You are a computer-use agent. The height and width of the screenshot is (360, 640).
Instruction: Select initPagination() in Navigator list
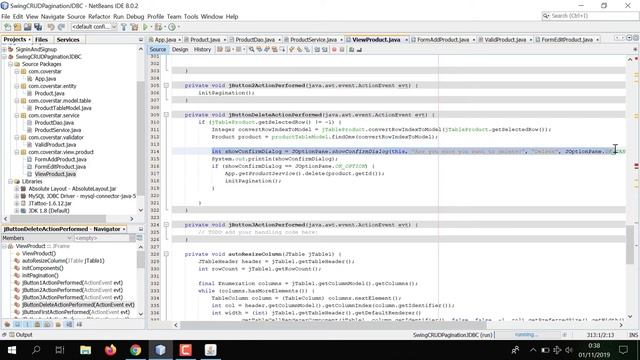[x=40, y=276]
